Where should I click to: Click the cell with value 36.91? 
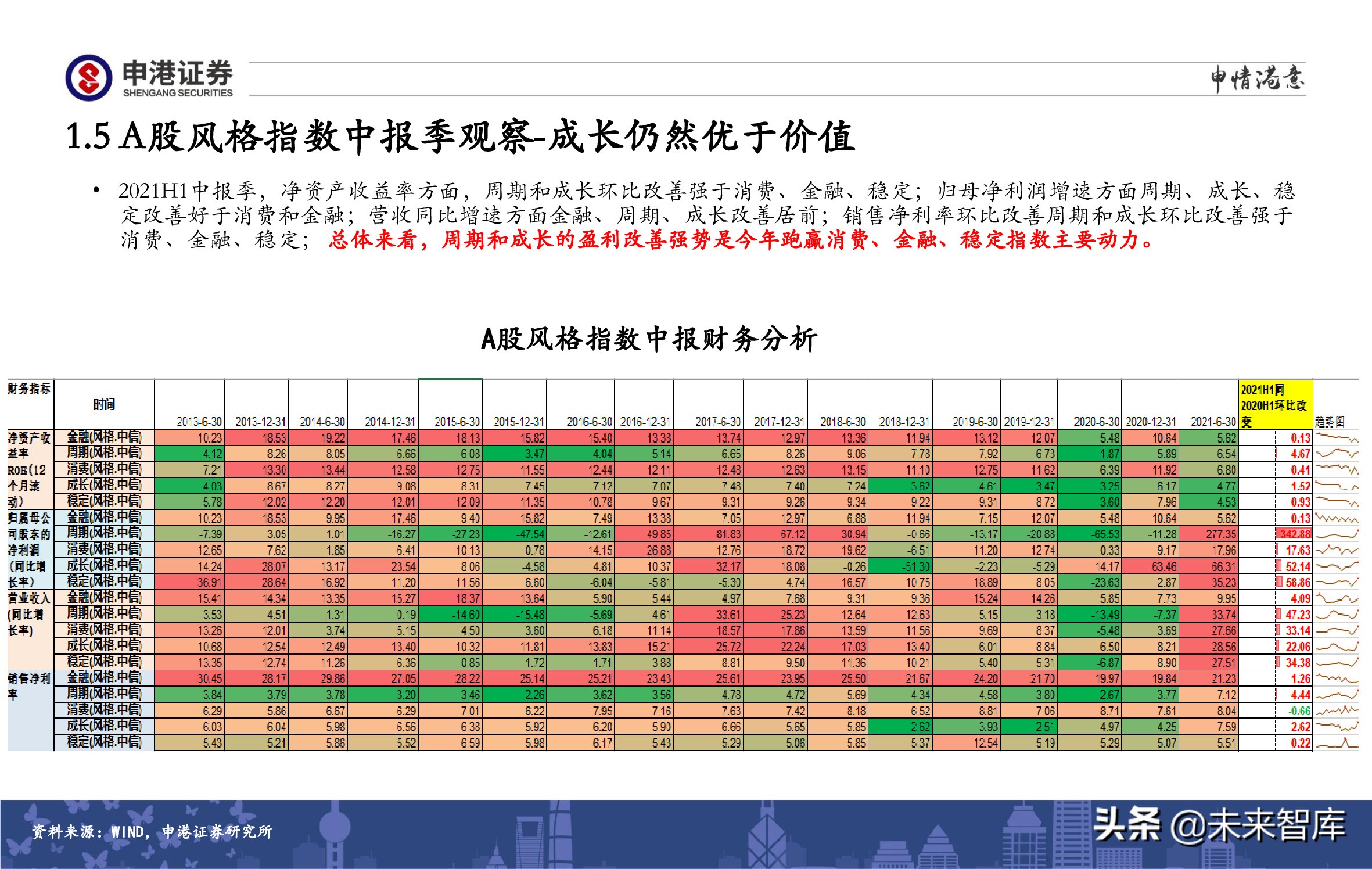click(x=189, y=582)
